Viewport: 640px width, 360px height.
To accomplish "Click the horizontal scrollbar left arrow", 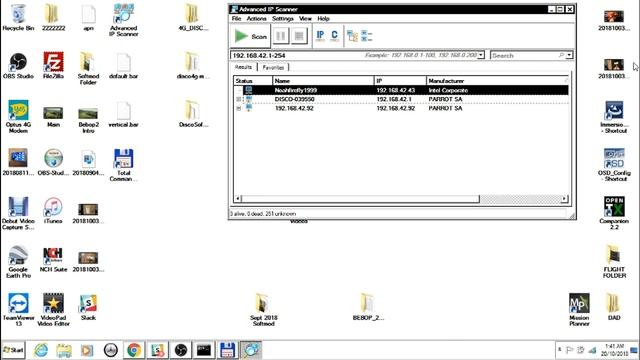I will click(238, 199).
